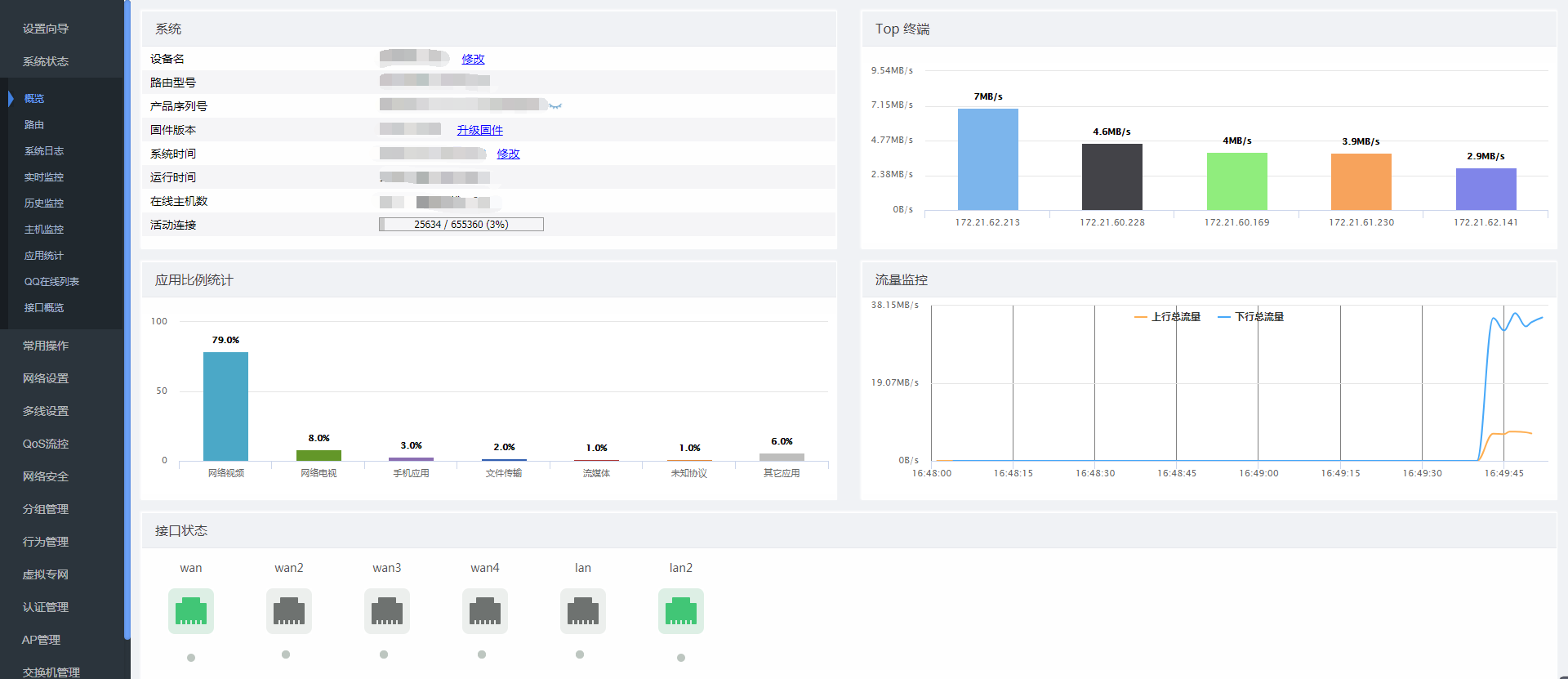Click the wan4 port icon
This screenshot has height=679, width=1568.
[x=485, y=611]
